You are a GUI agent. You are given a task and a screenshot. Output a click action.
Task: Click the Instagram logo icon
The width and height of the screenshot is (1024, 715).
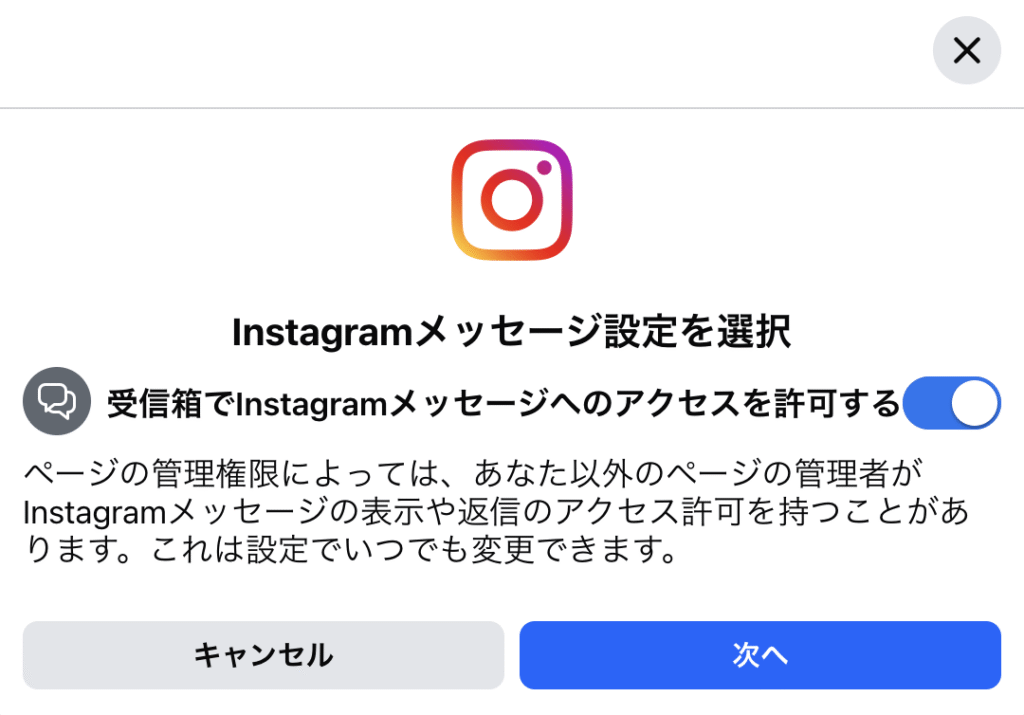[x=512, y=200]
